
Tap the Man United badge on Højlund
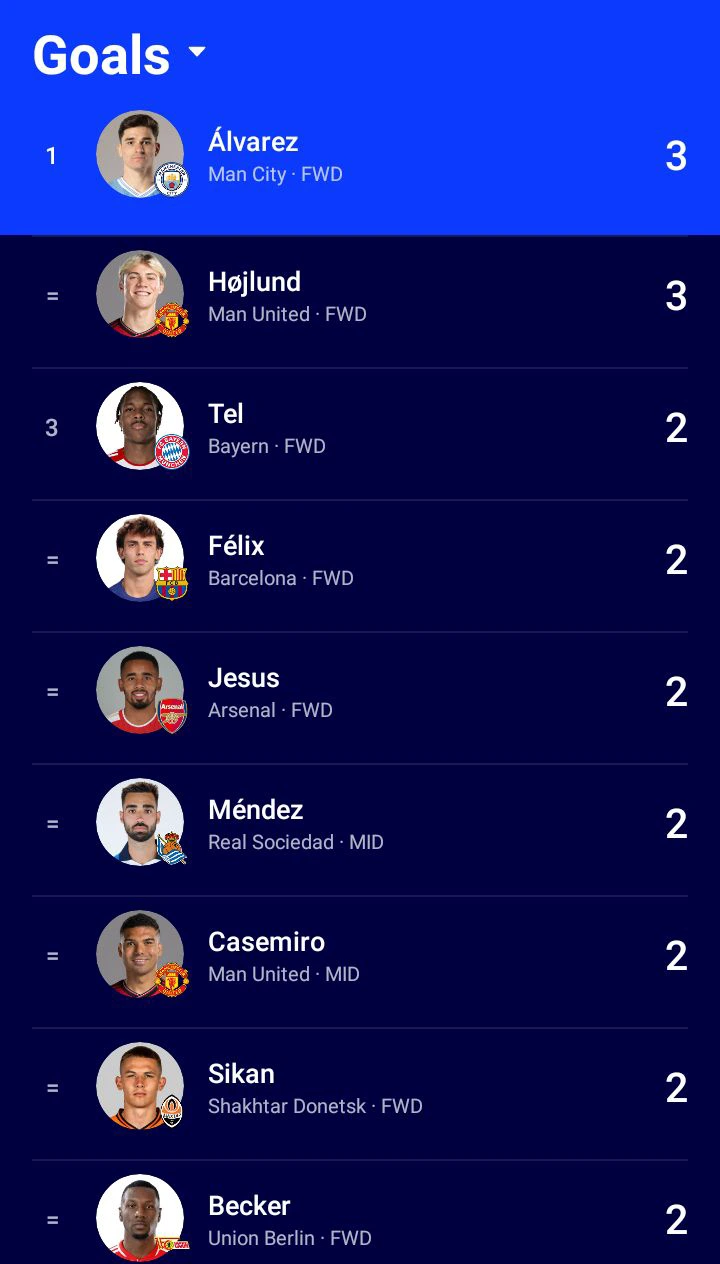coord(172,320)
